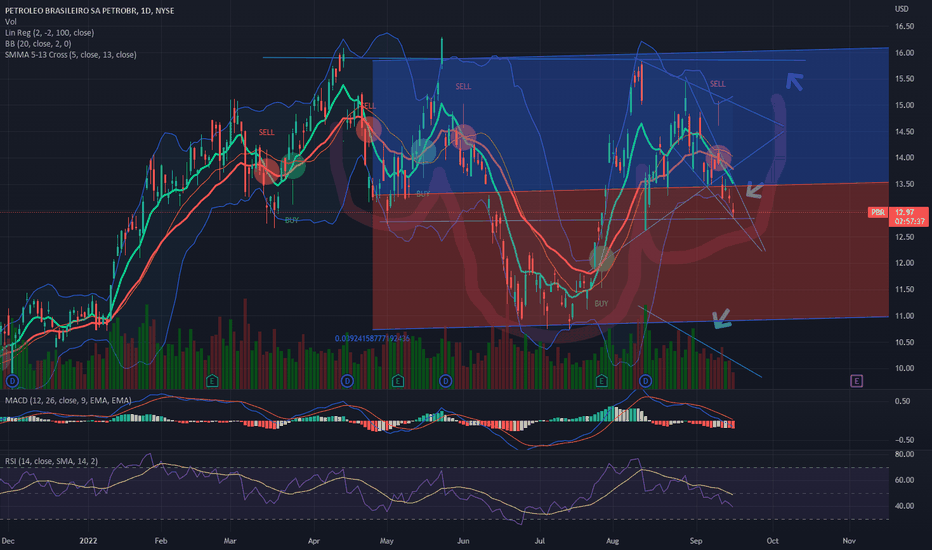
Task: Click the USD currency label on price axis
Action: tap(902, 9)
